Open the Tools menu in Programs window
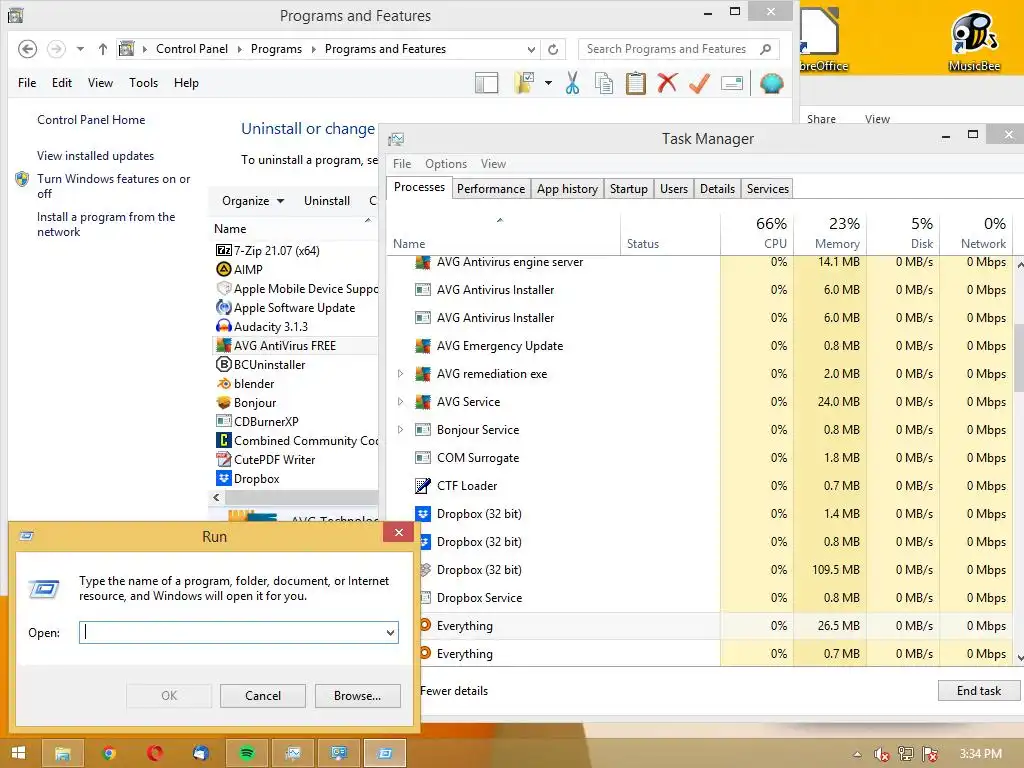The image size is (1024, 768). [x=144, y=83]
